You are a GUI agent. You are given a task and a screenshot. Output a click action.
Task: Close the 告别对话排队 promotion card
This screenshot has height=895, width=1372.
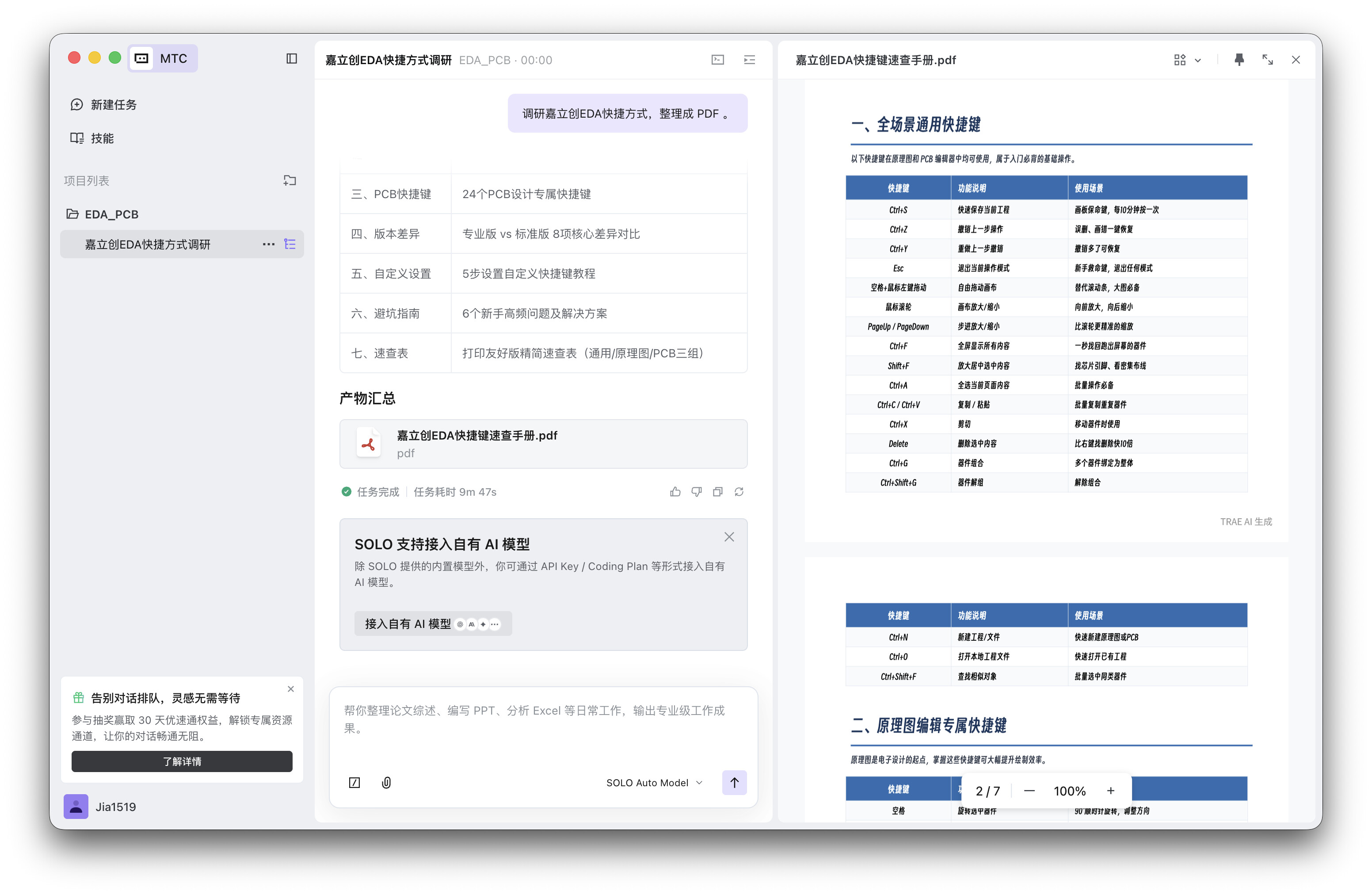click(x=290, y=689)
